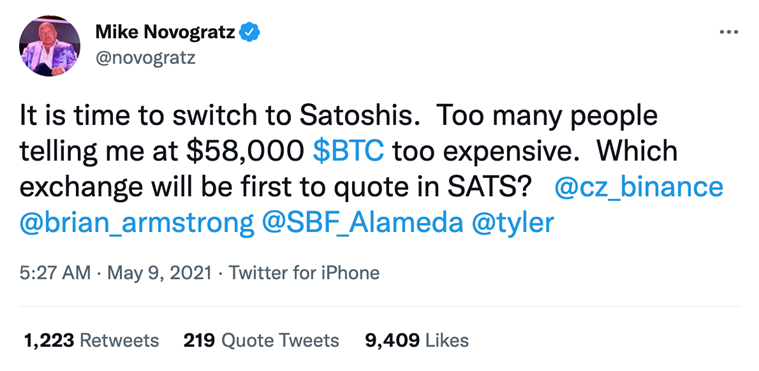Click the $58,000 price in tweet text

250,152
